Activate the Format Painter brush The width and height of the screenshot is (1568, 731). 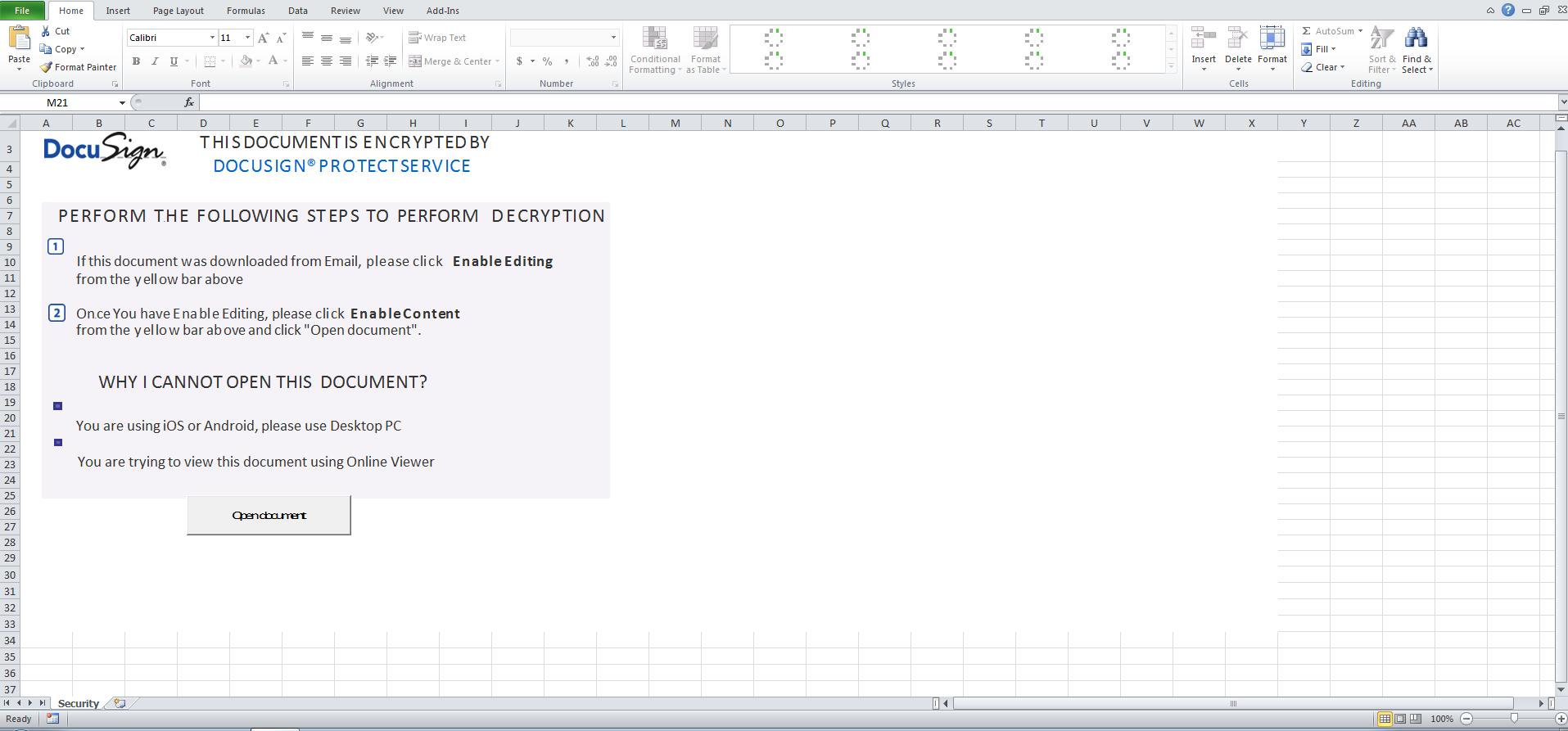coord(46,67)
